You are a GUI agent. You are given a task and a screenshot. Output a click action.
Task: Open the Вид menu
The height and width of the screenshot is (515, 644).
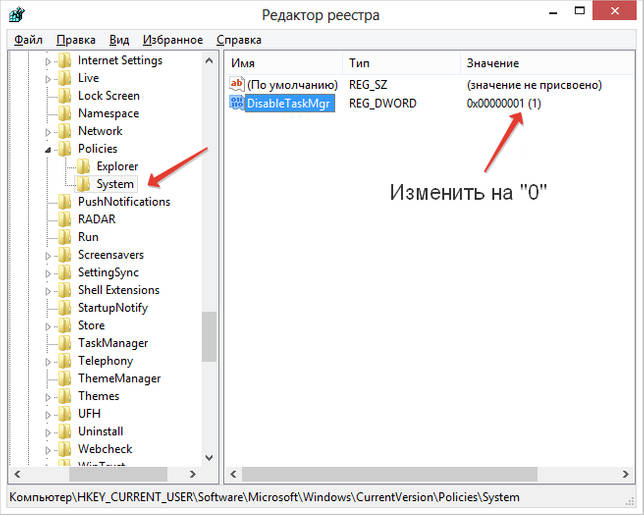(x=119, y=40)
